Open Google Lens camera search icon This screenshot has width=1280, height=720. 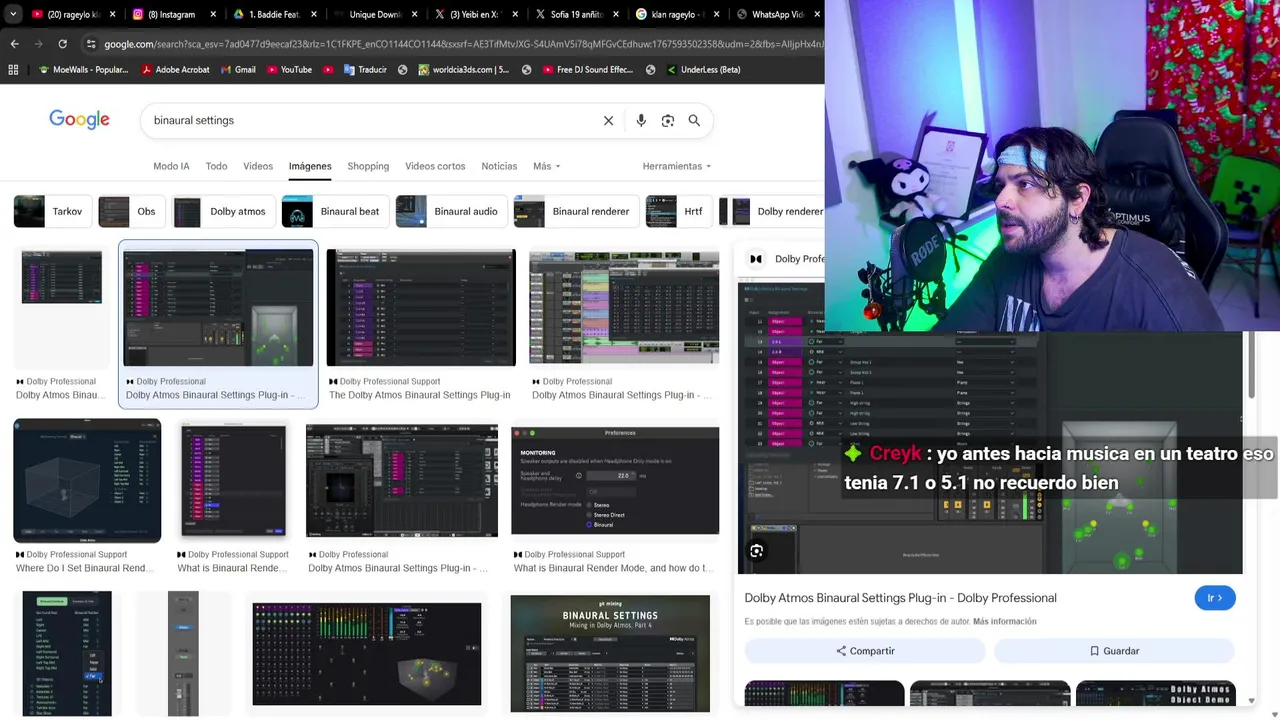tap(667, 121)
